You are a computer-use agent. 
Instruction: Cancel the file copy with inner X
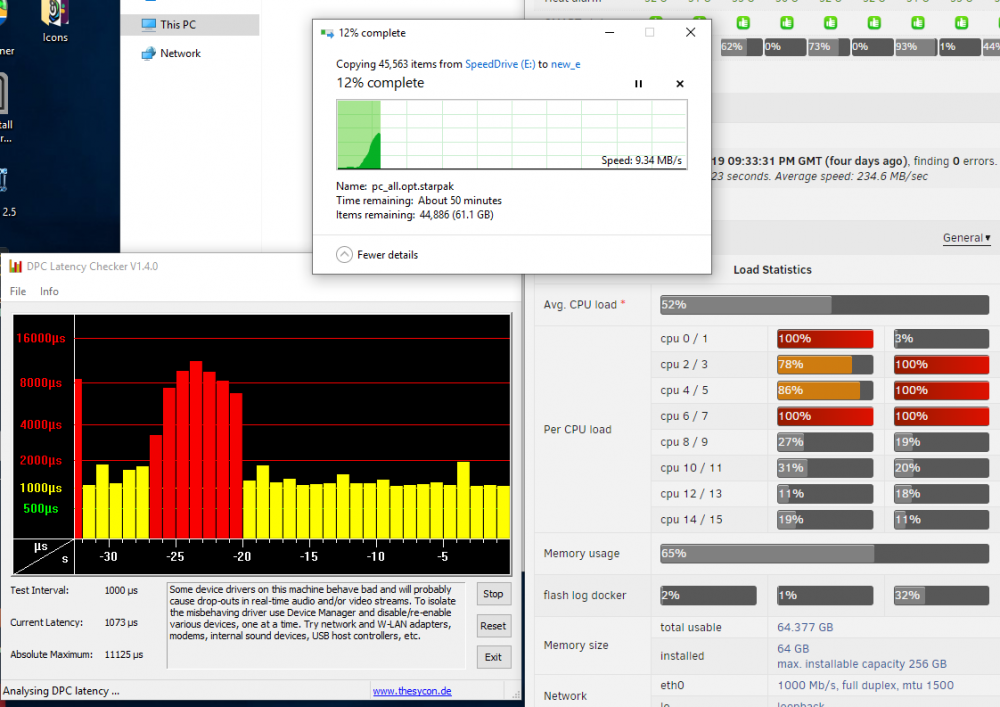coord(680,84)
